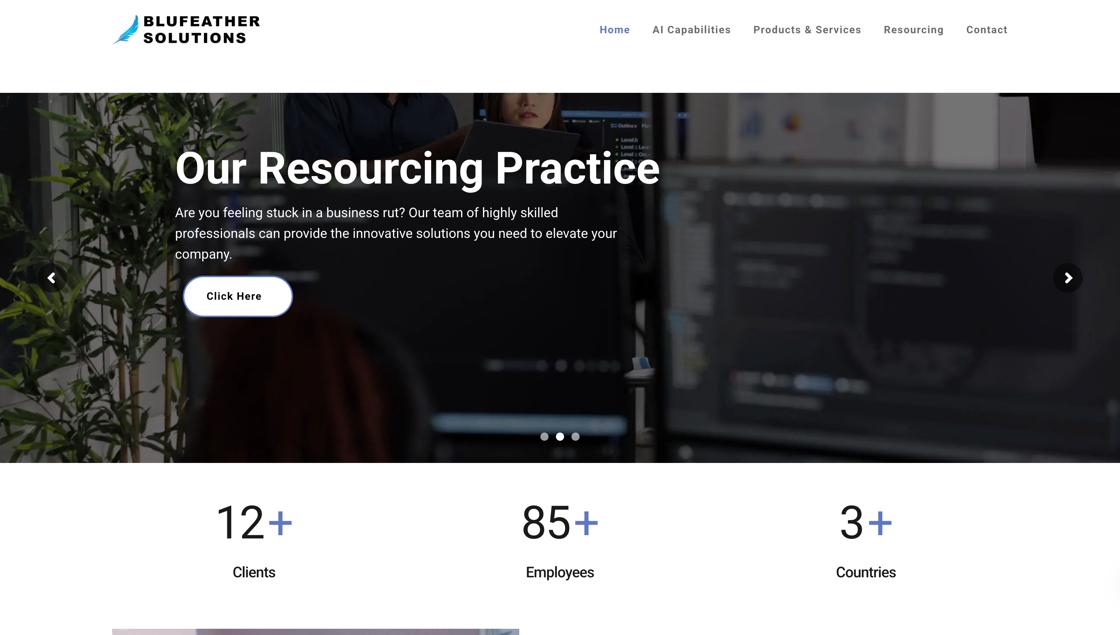Screen dimensions: 1120x635
Task: Advance slideshow with right arrow
Action: [x=1067, y=276]
